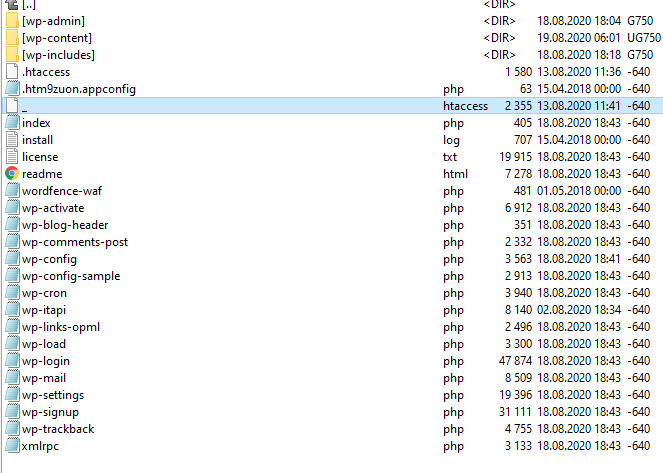The width and height of the screenshot is (663, 473).
Task: Click the wp-itapi file icon
Action: click(x=12, y=310)
